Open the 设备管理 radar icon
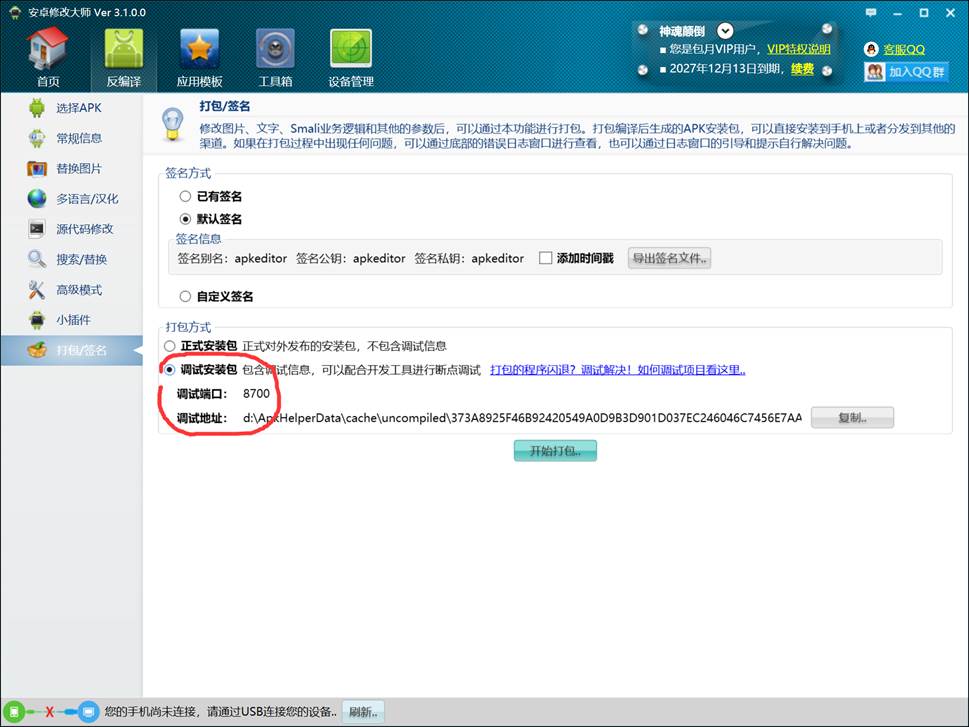 point(350,48)
